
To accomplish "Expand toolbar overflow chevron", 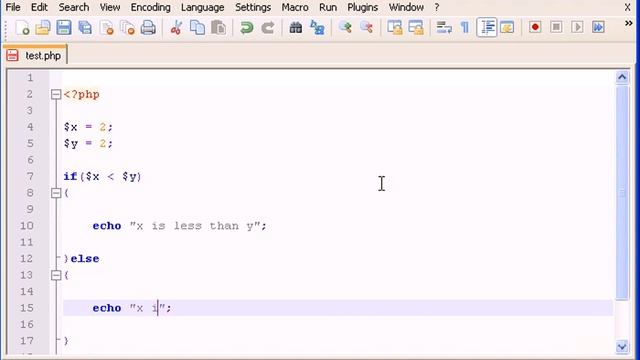I will coord(629,23).
